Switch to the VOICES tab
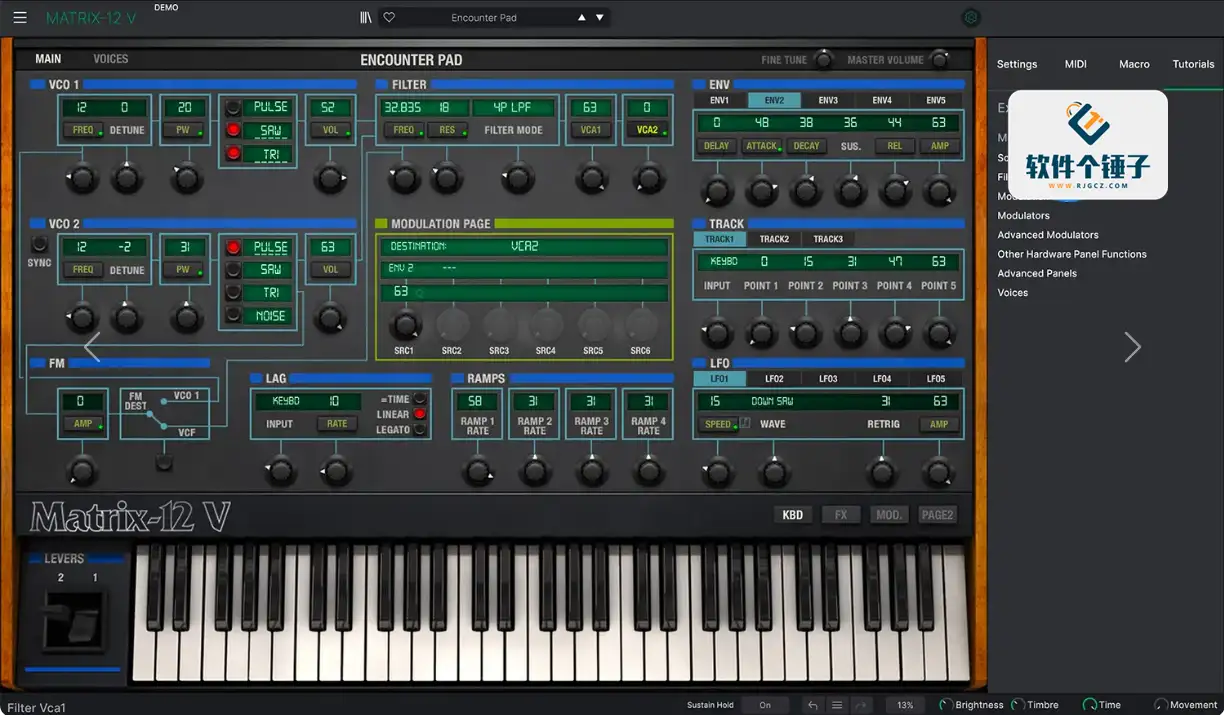 (x=110, y=58)
